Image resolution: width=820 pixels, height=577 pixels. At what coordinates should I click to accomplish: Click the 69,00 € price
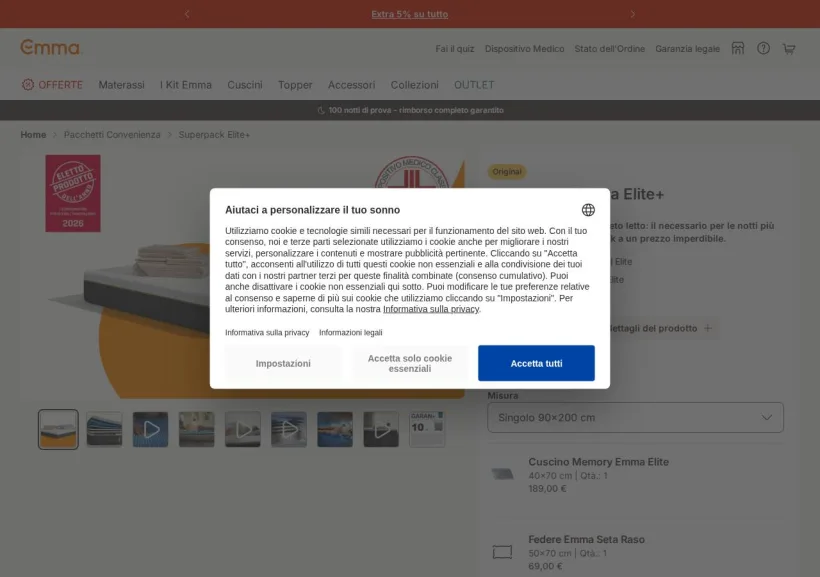545,566
